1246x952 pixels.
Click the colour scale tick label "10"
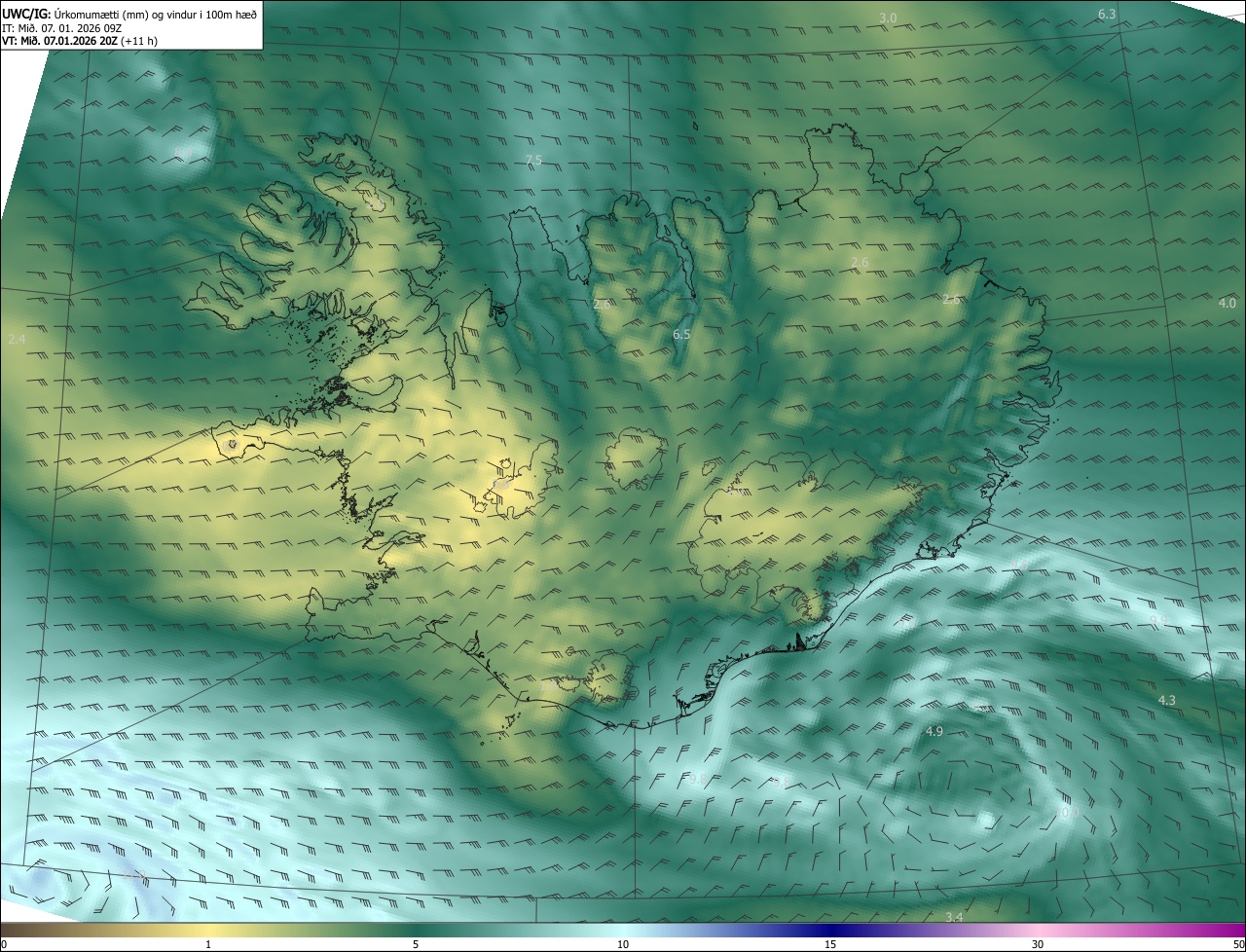623,944
